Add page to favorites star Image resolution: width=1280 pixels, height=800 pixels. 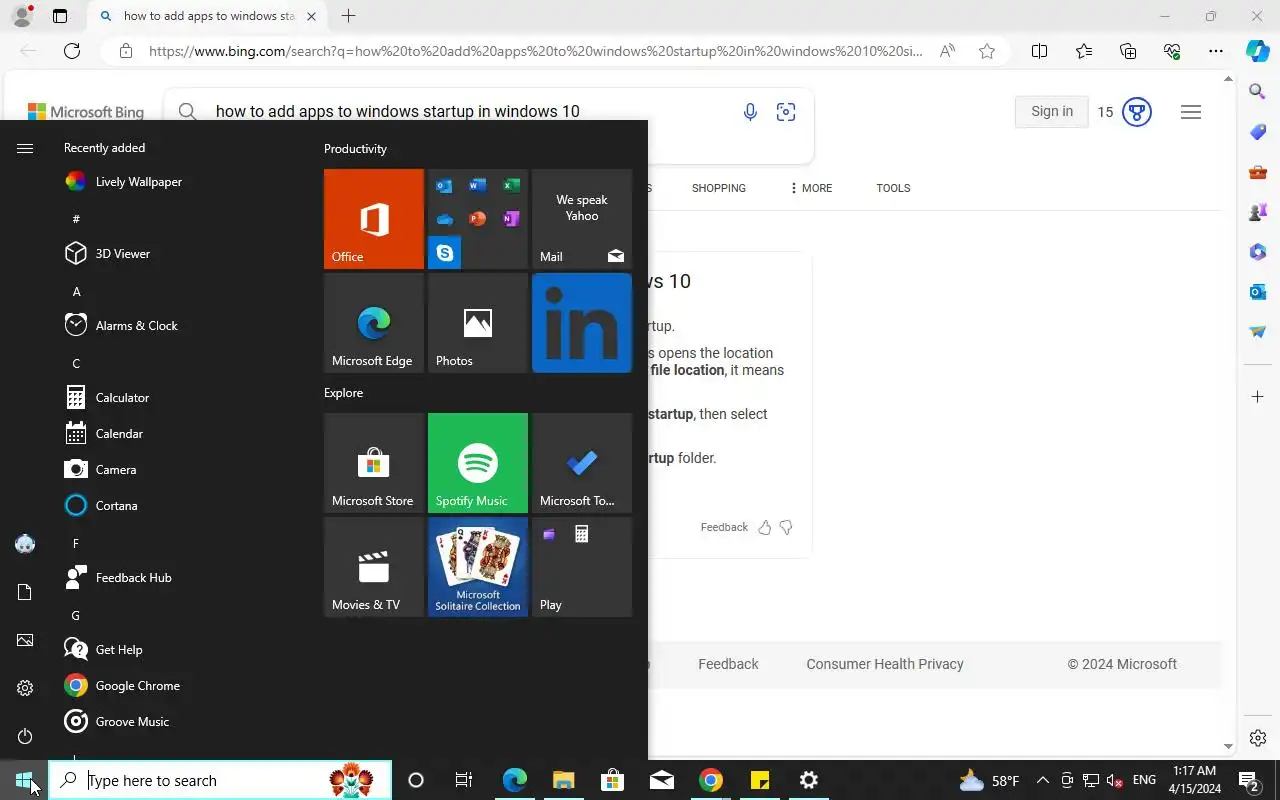point(987,51)
